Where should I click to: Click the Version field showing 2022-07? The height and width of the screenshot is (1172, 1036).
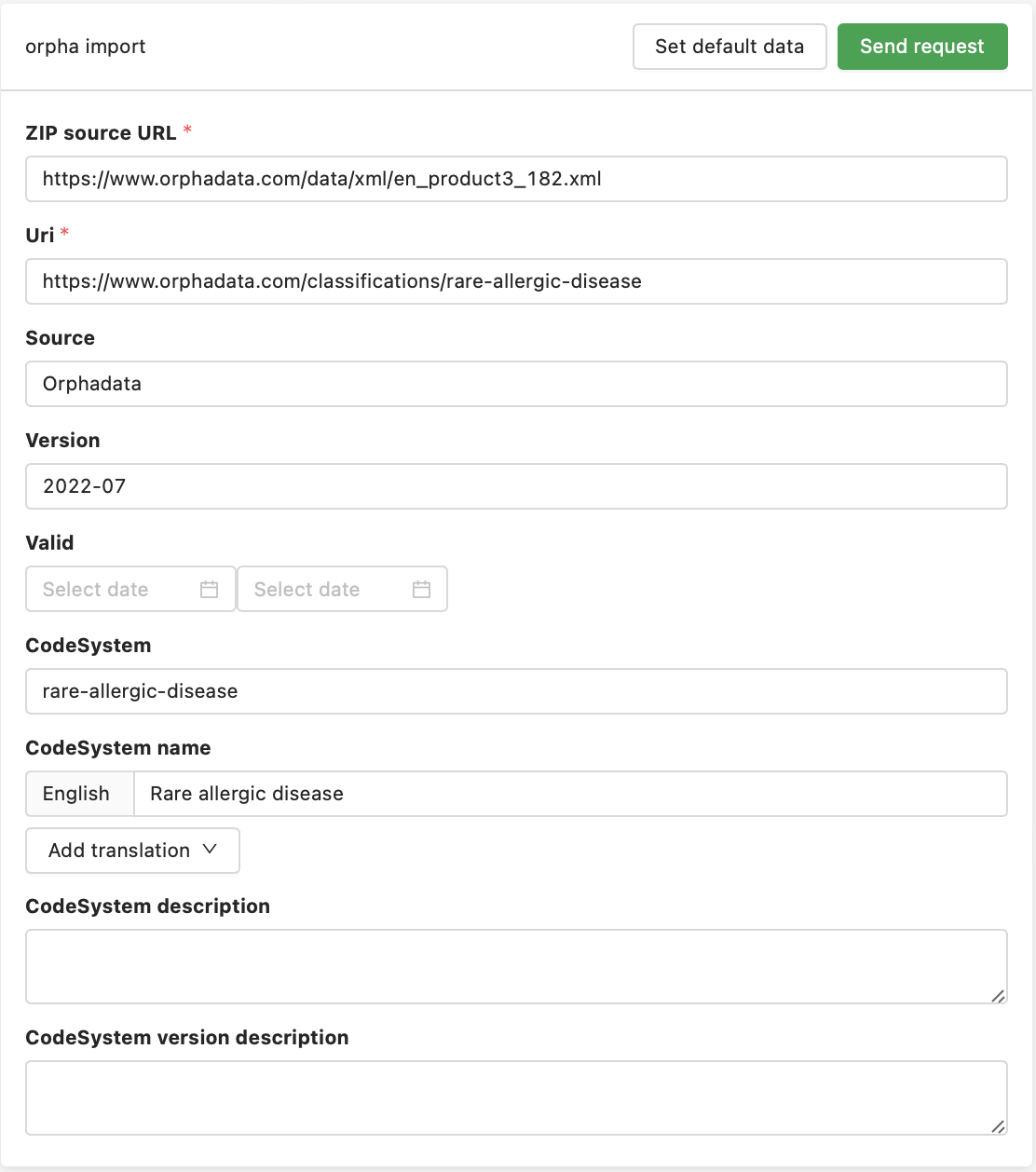click(516, 486)
